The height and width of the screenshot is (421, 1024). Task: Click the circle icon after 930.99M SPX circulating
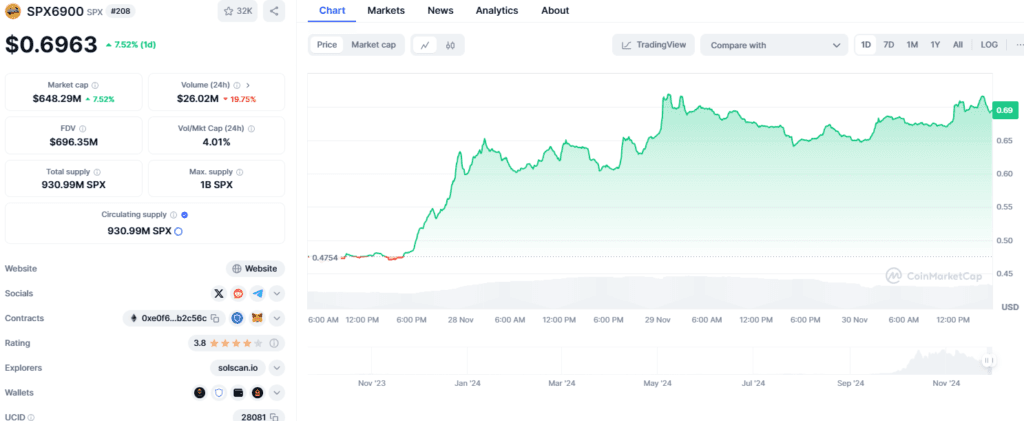tap(178, 231)
